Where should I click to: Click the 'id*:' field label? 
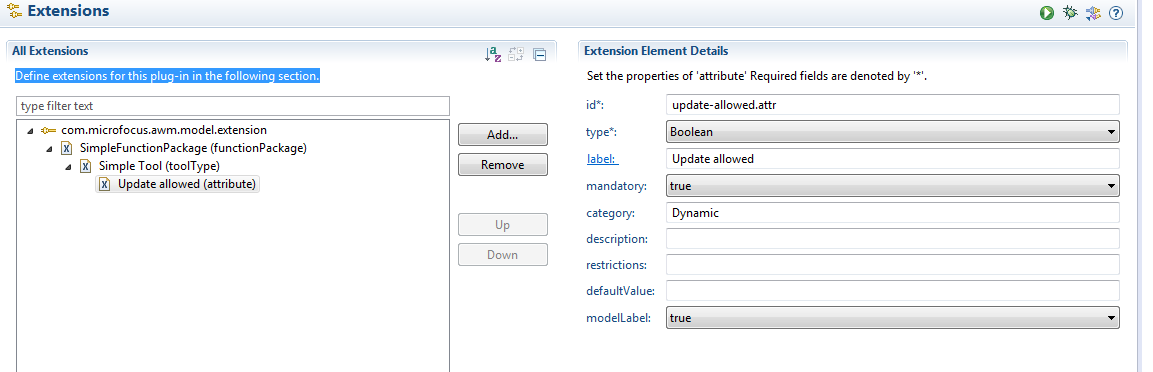[595, 105]
